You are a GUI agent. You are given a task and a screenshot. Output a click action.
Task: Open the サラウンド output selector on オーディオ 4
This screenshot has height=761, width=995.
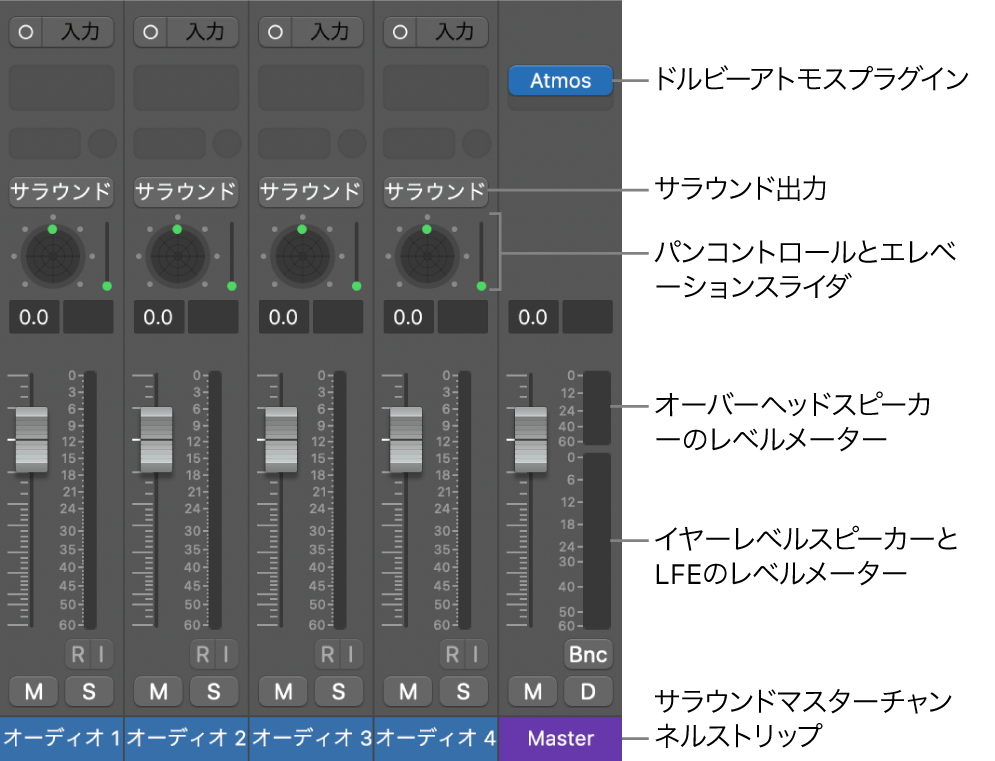point(435,192)
